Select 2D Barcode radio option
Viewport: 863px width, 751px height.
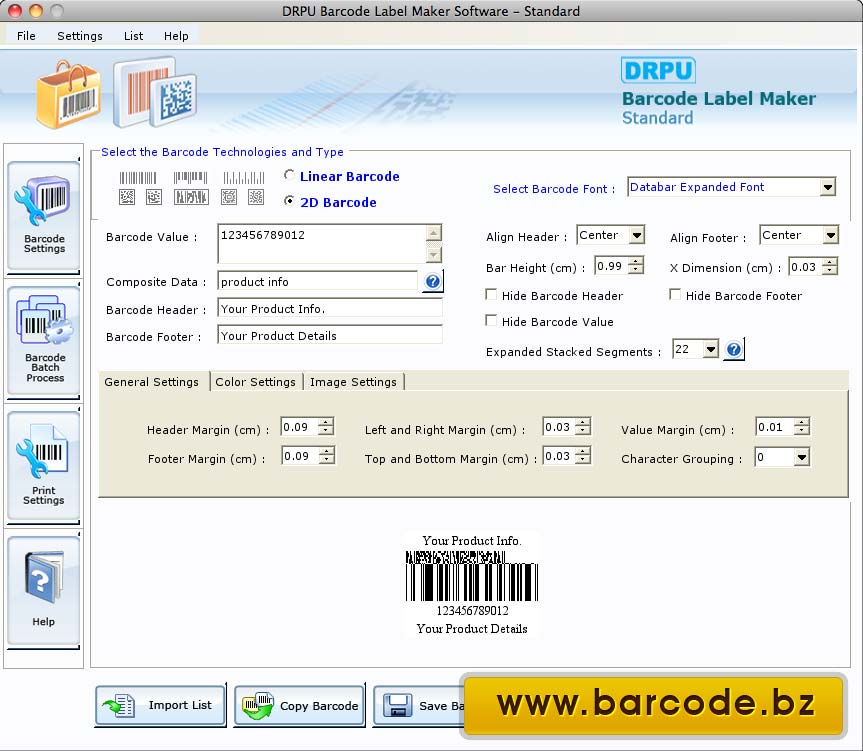pyautogui.click(x=289, y=201)
